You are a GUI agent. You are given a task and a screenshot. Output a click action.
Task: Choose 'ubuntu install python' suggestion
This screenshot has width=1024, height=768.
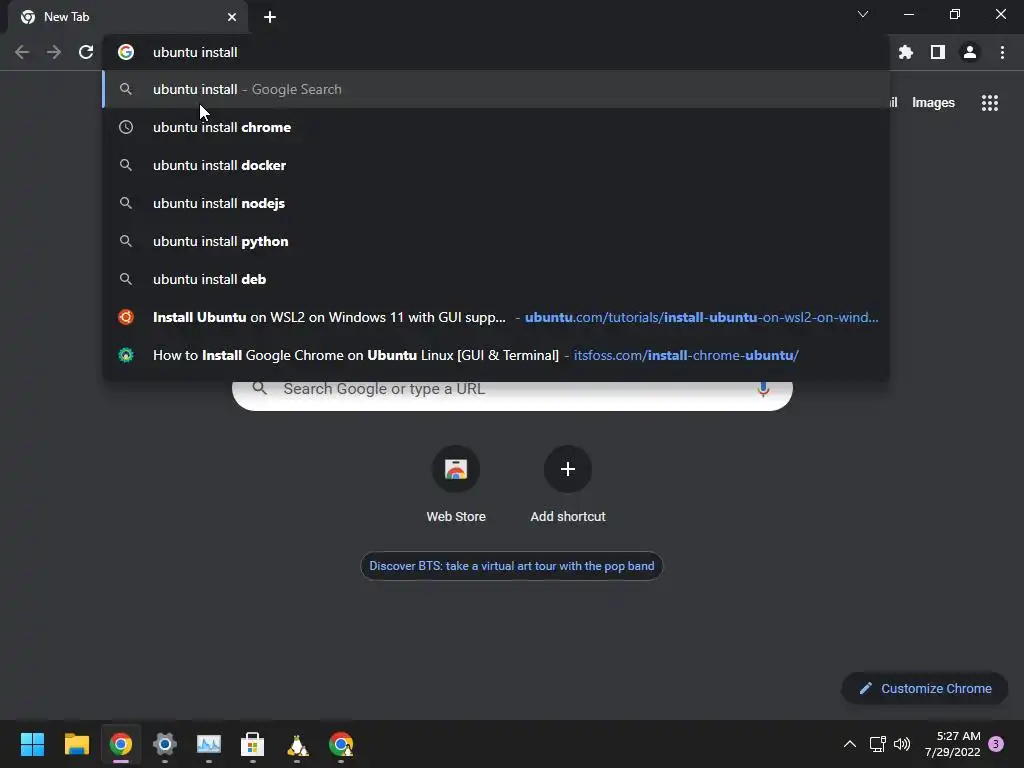point(496,241)
